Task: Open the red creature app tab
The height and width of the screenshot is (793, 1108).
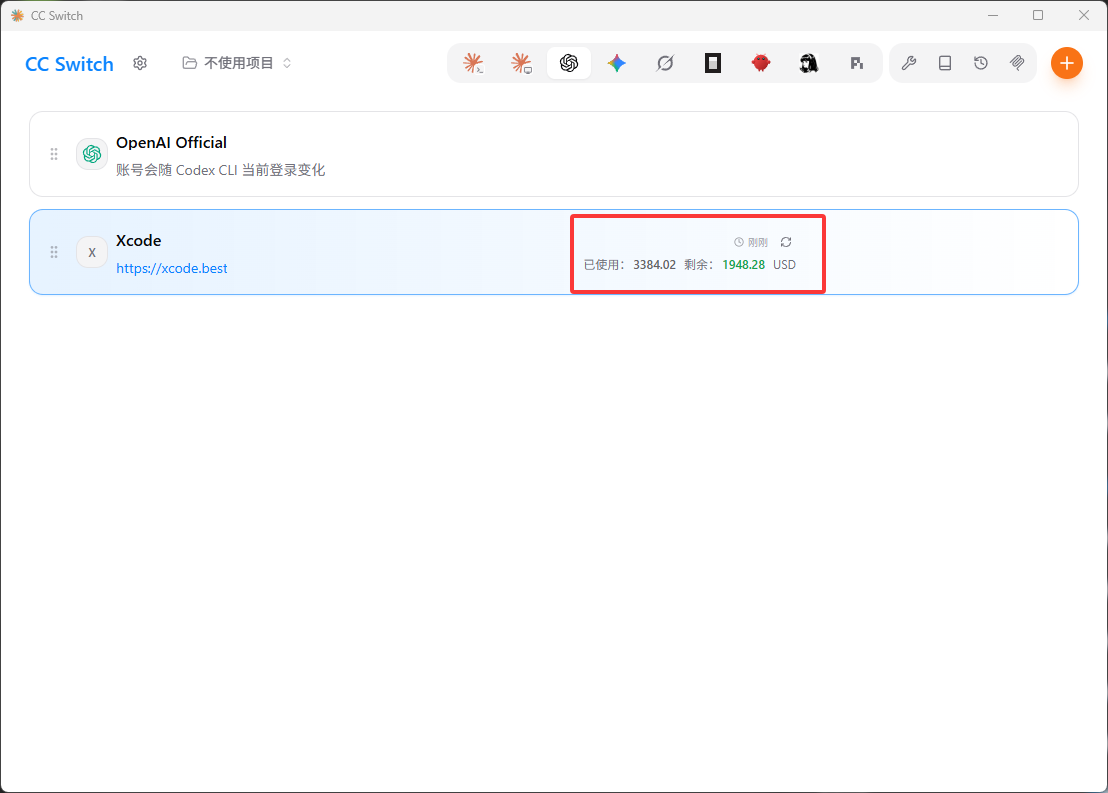Action: point(761,64)
